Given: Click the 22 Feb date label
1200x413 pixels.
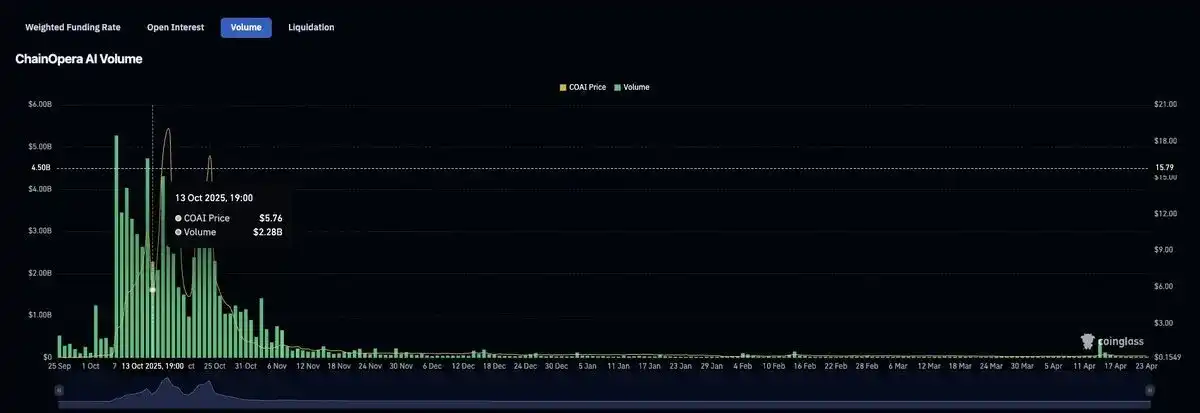Looking at the screenshot, I should (x=836, y=366).
